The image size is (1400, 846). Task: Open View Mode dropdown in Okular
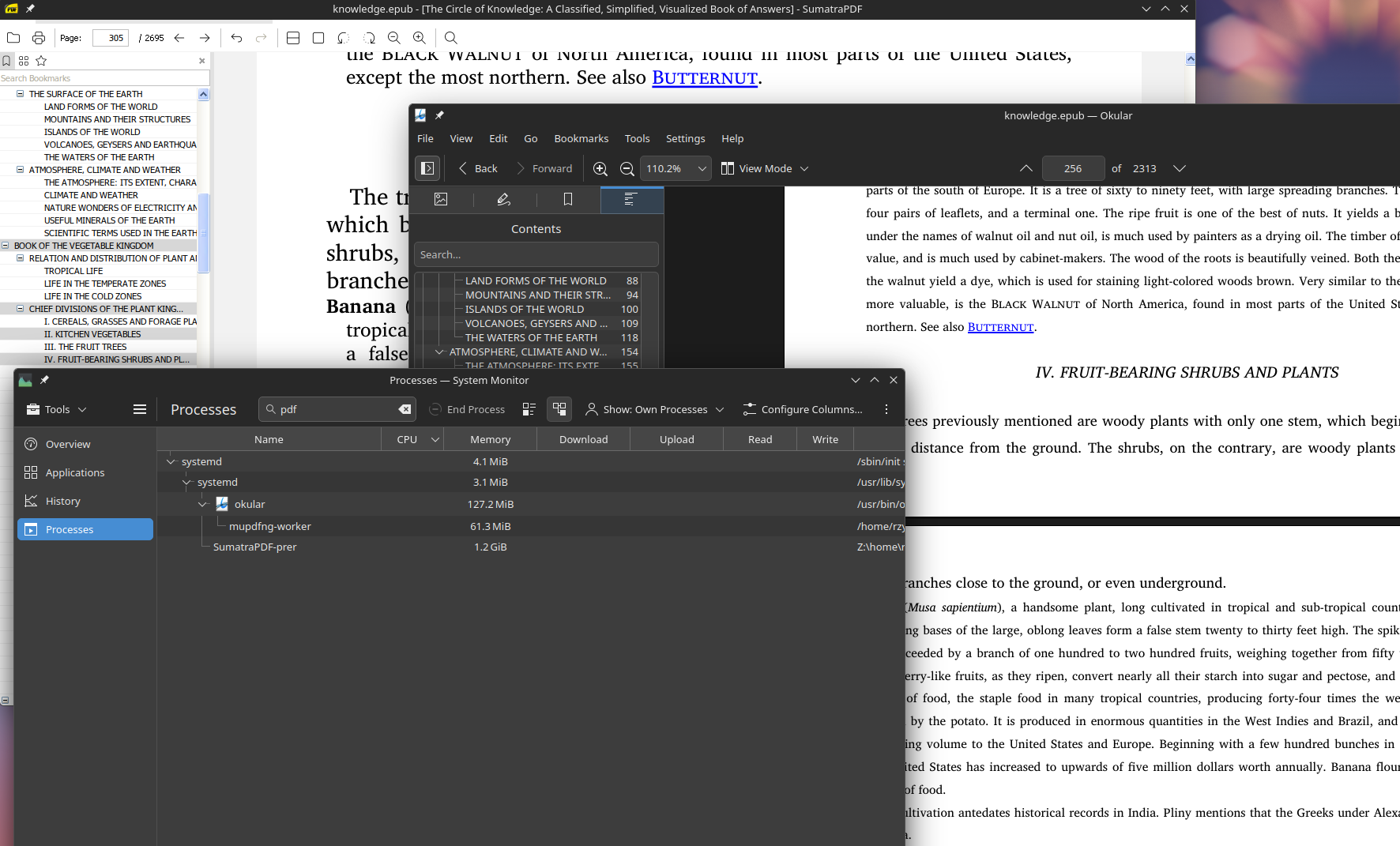coord(766,168)
